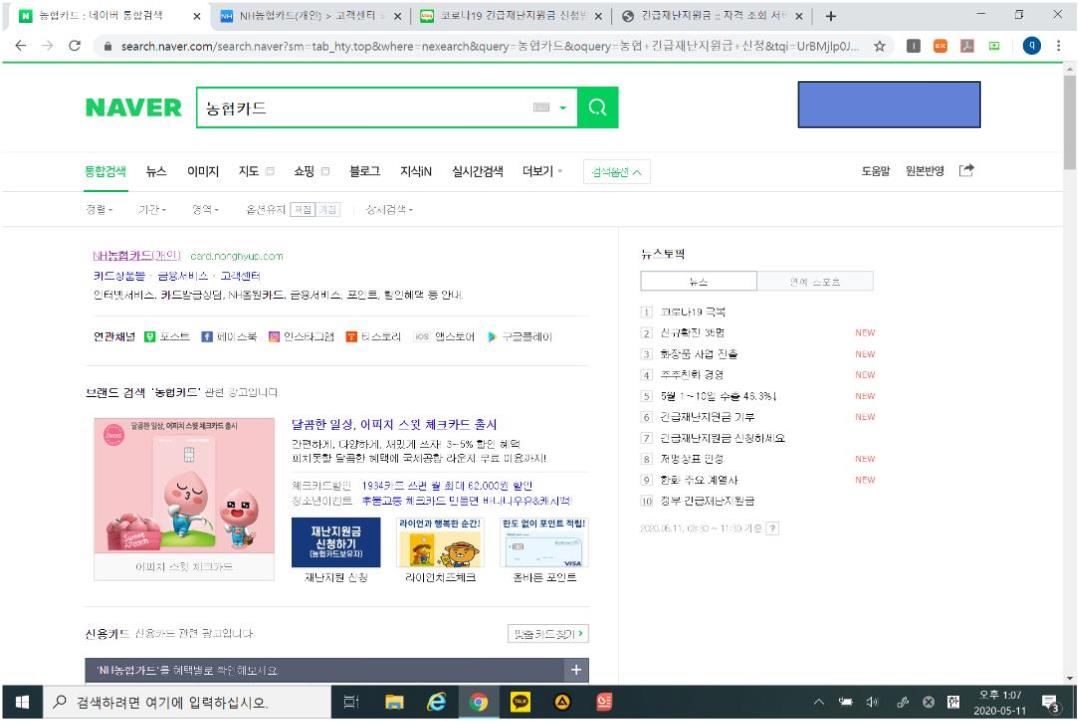Image resolution: width=1079 pixels, height=721 pixels.
Task: Open the 재난지원금 신청하기 banner thumbnail
Action: coord(336,542)
